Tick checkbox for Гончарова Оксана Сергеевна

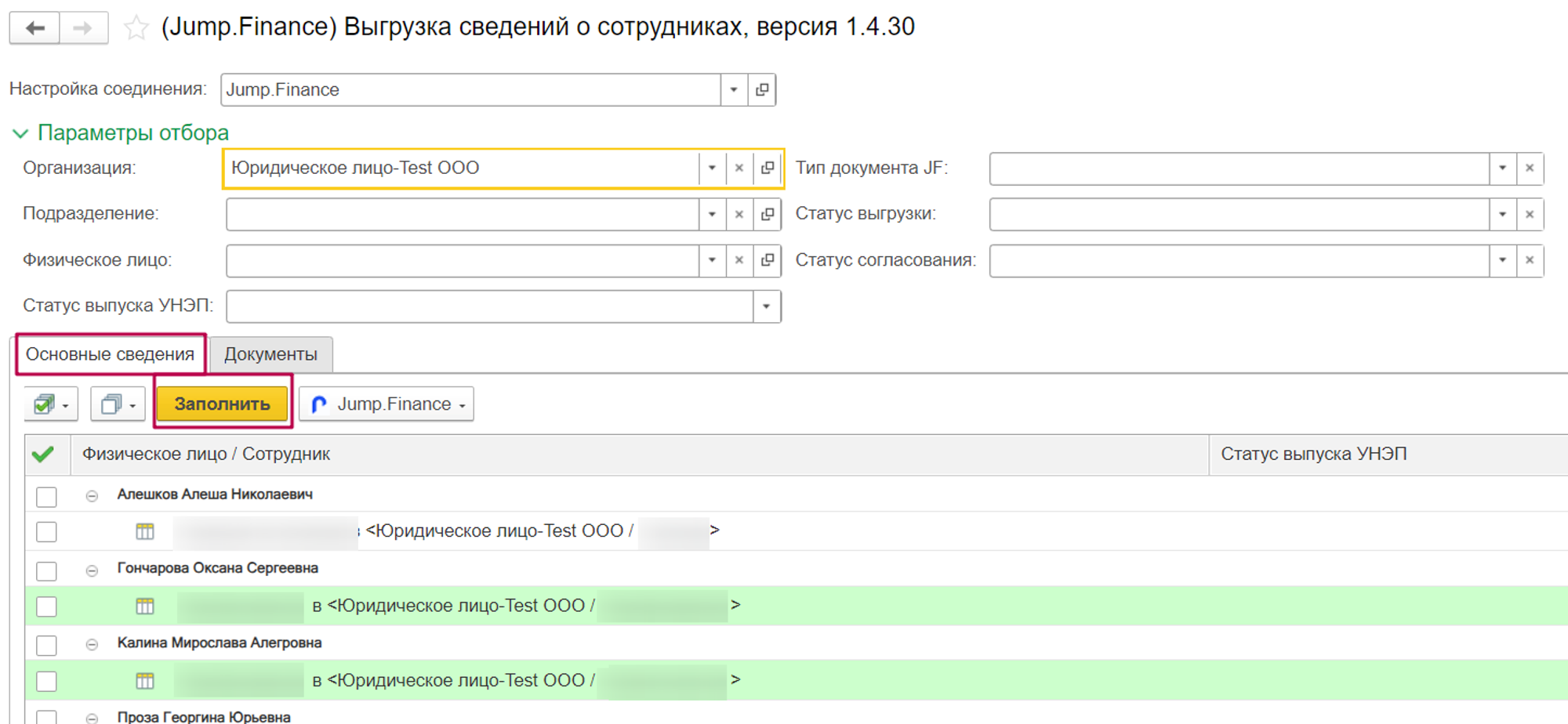[46, 570]
